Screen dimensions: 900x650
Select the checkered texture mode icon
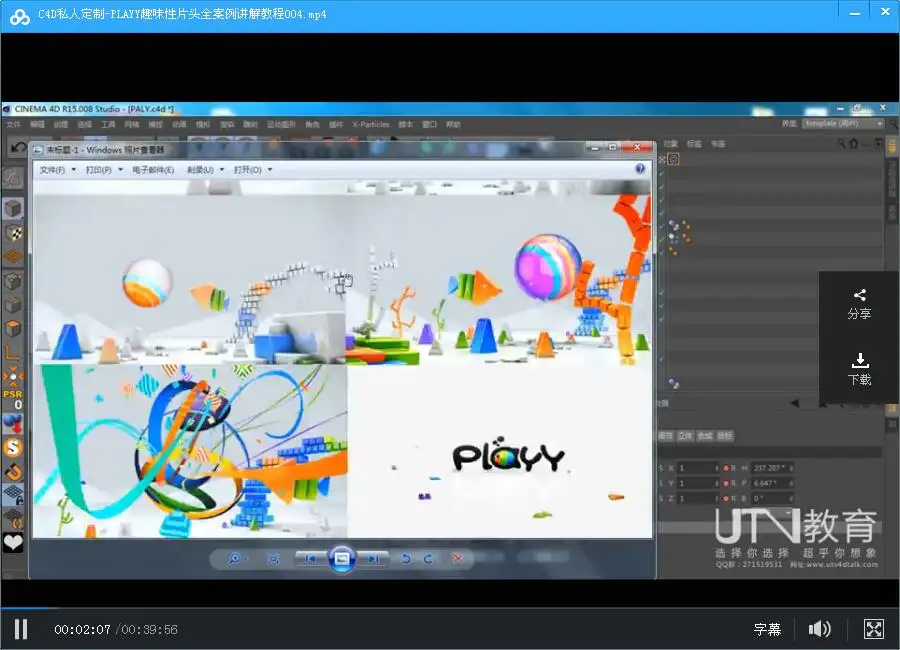tap(13, 233)
